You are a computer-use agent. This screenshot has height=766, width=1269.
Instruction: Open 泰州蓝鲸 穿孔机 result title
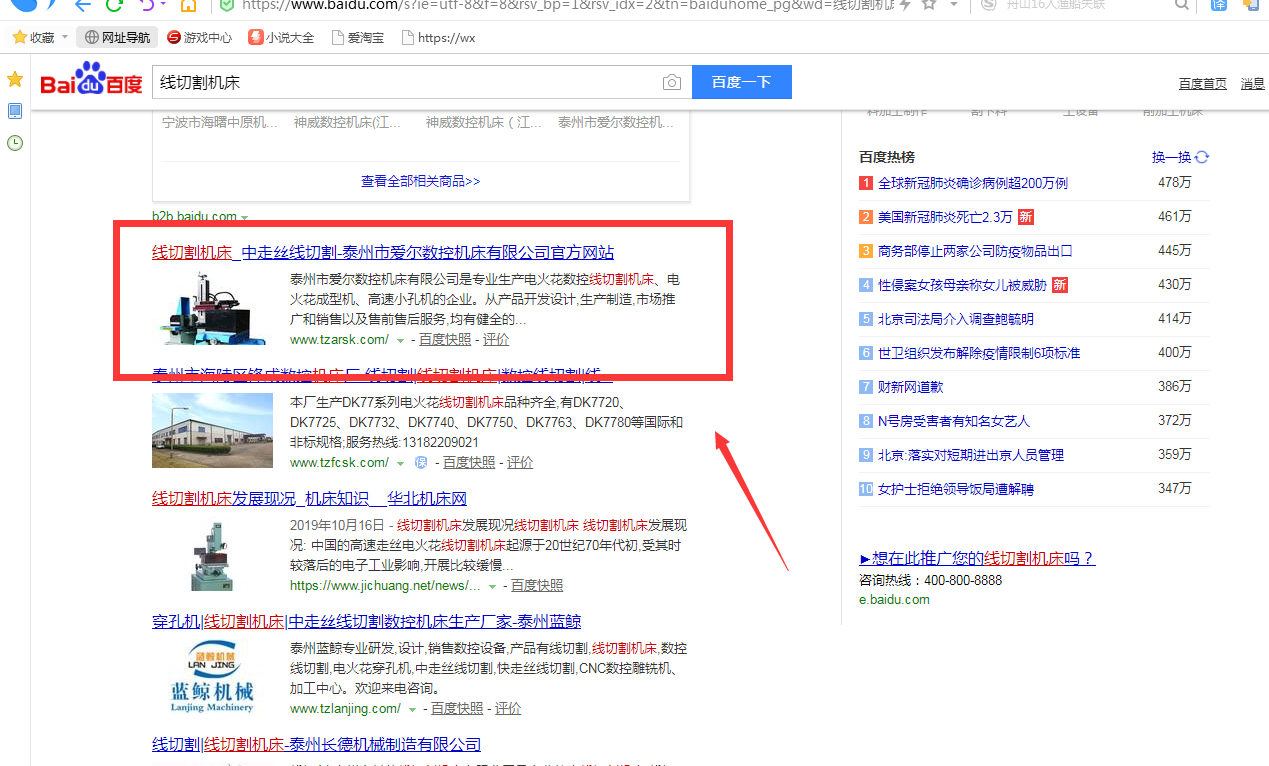(x=366, y=621)
